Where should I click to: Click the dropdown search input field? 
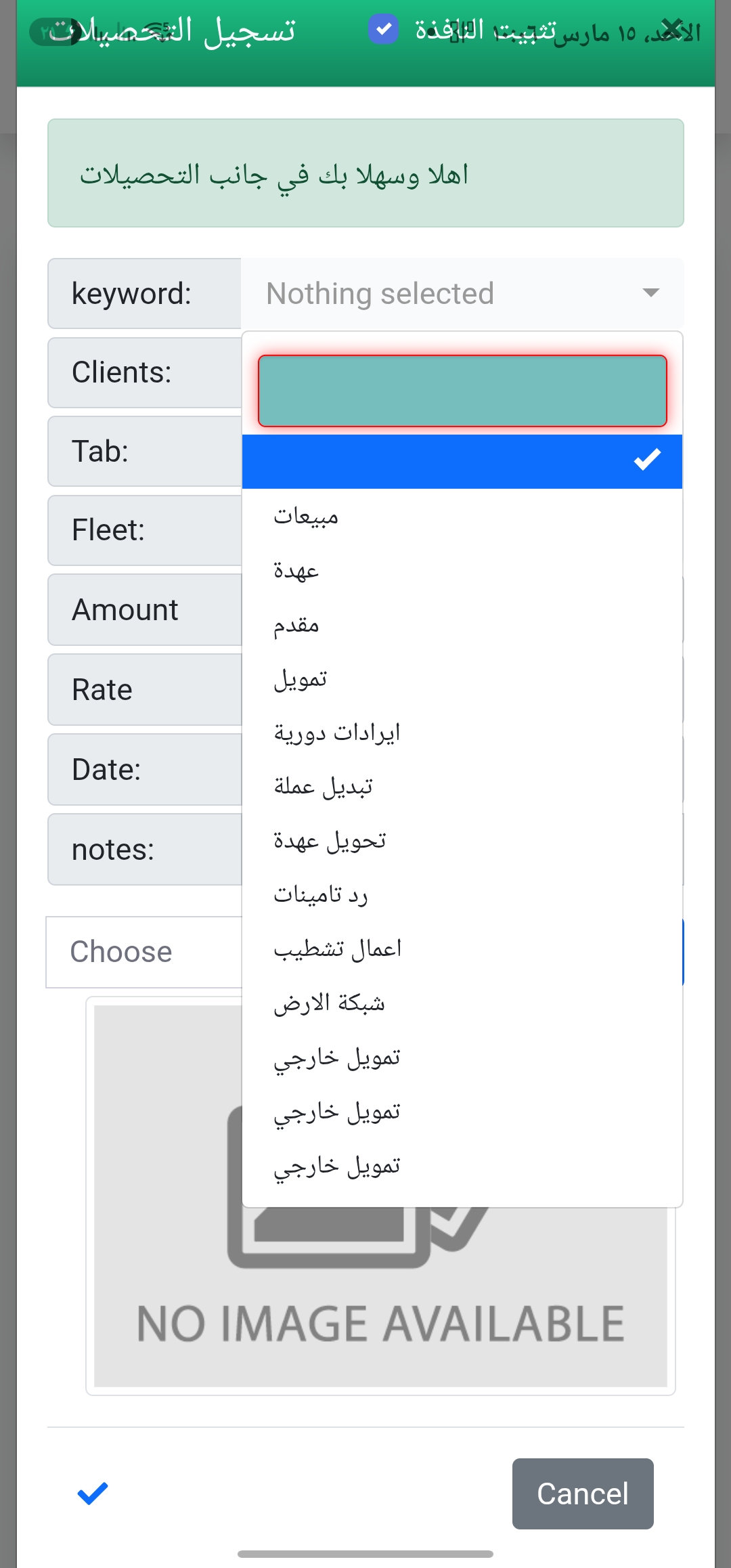[462, 391]
